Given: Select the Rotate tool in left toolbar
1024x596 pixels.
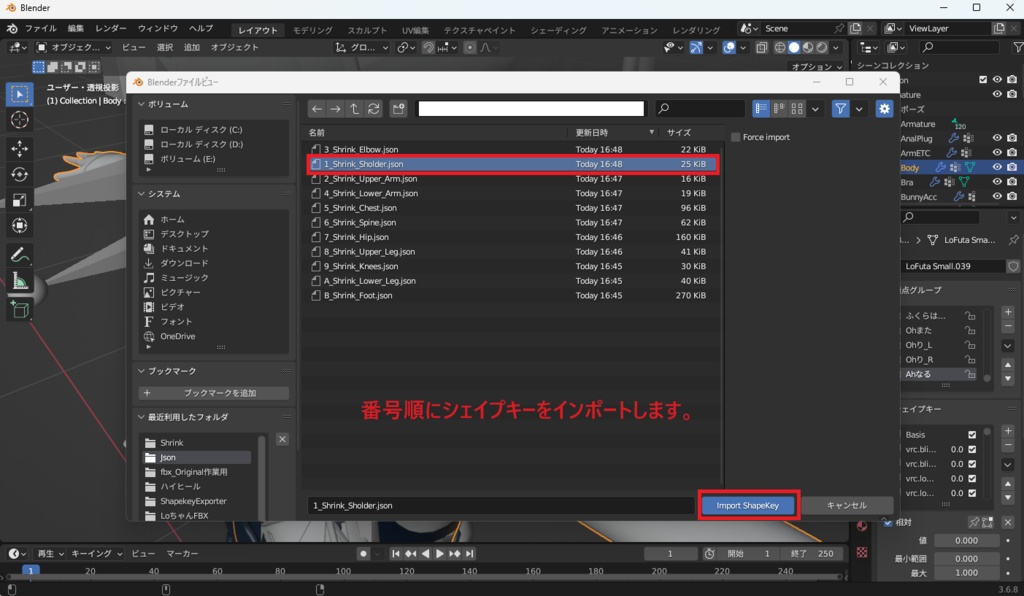Looking at the screenshot, I should click(20, 174).
